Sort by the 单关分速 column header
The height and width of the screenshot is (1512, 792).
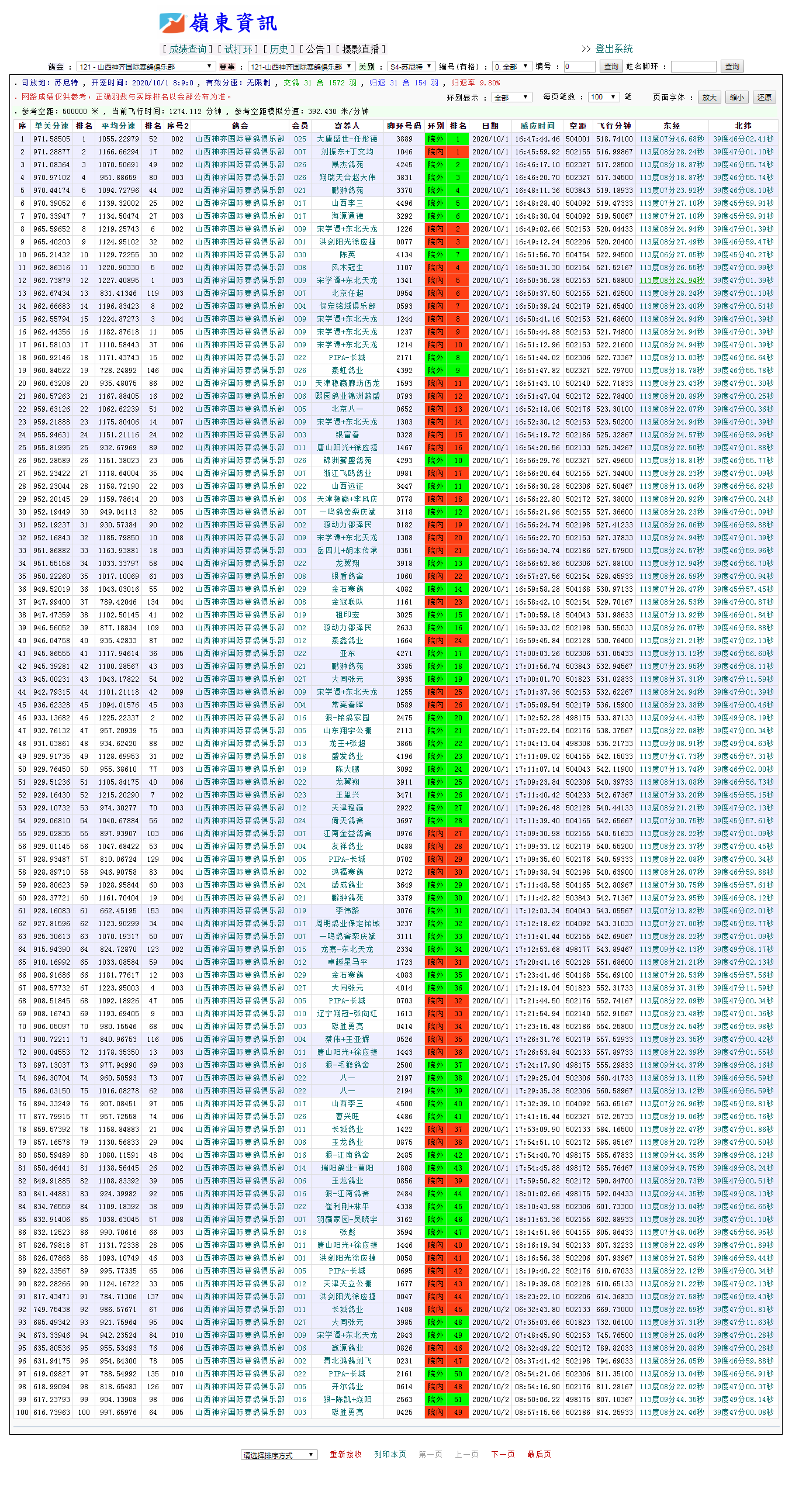click(51, 126)
